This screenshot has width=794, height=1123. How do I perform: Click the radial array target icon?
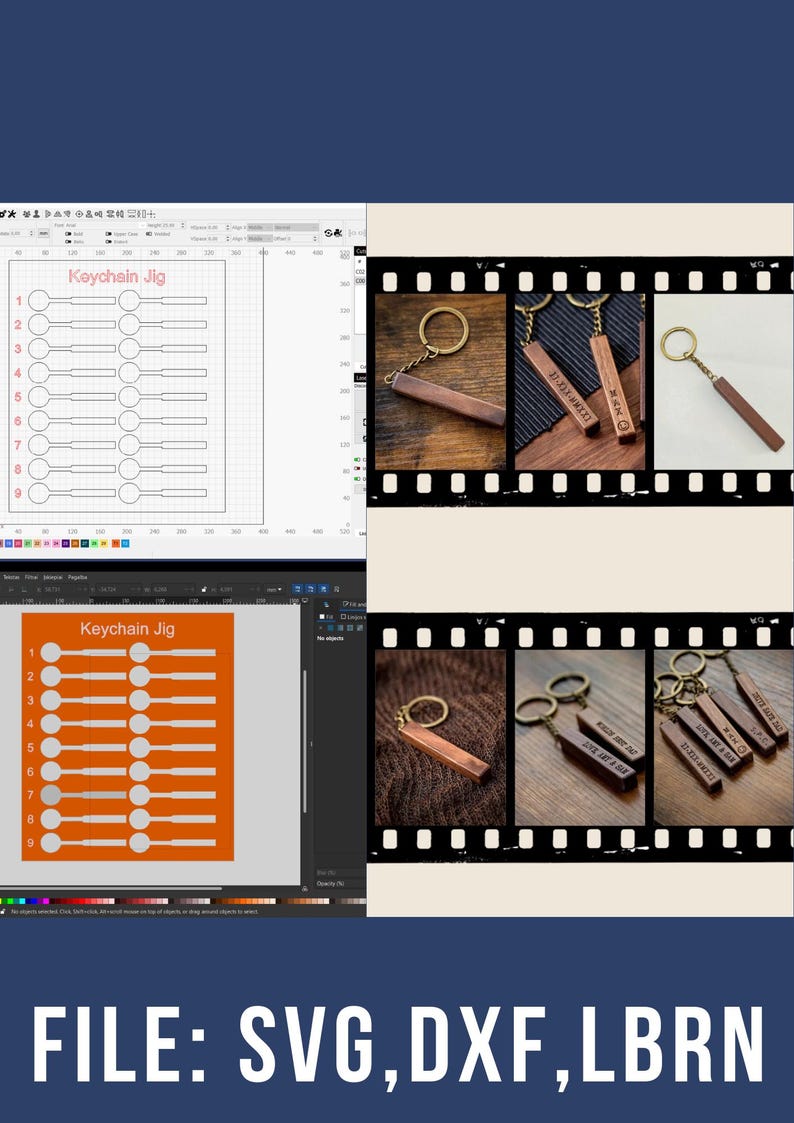pos(79,214)
